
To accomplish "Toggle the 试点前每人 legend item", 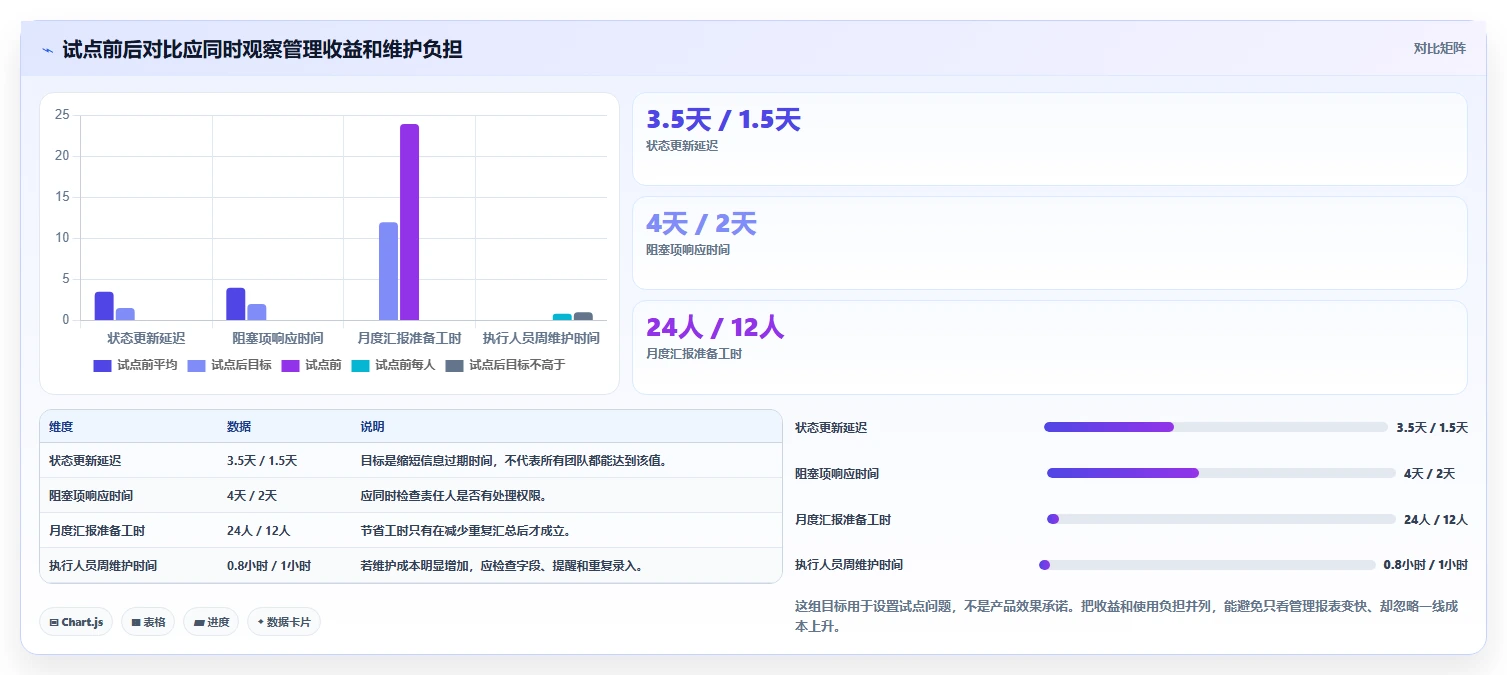I will coord(393,365).
